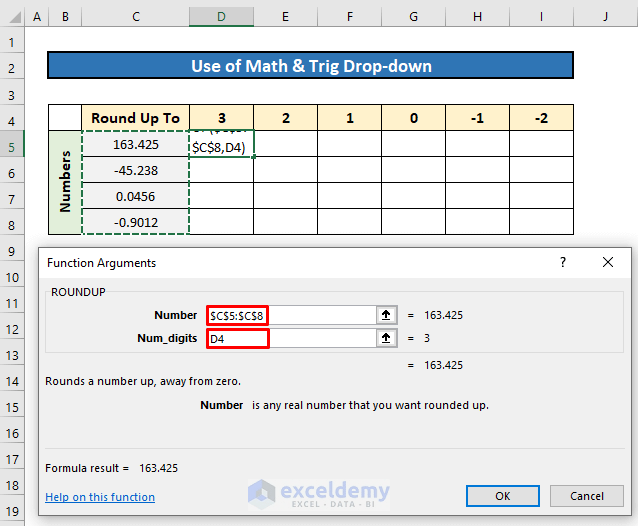Select column header F

350,17
